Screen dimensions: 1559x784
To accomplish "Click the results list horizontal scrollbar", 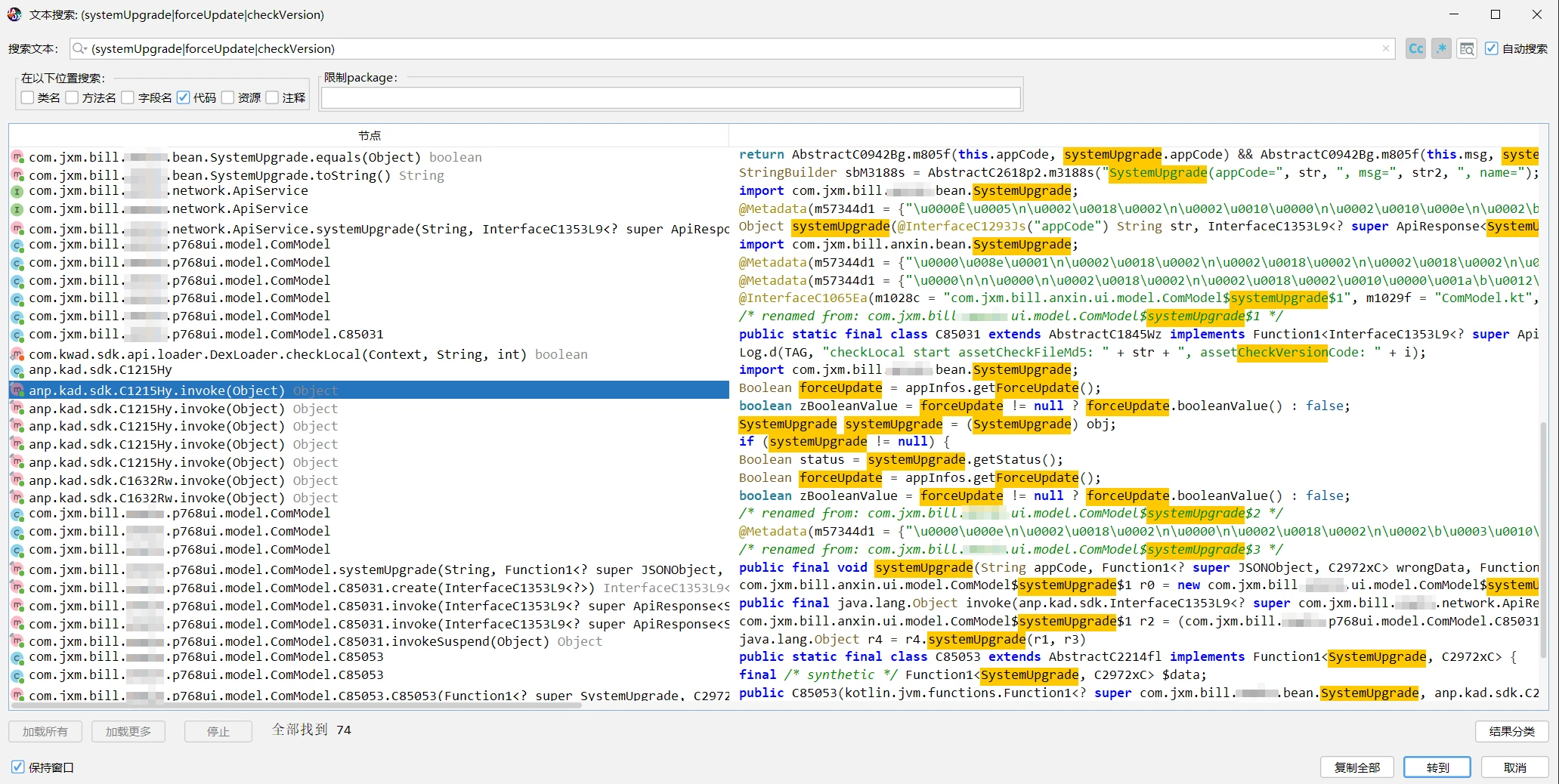I will coord(295,705).
